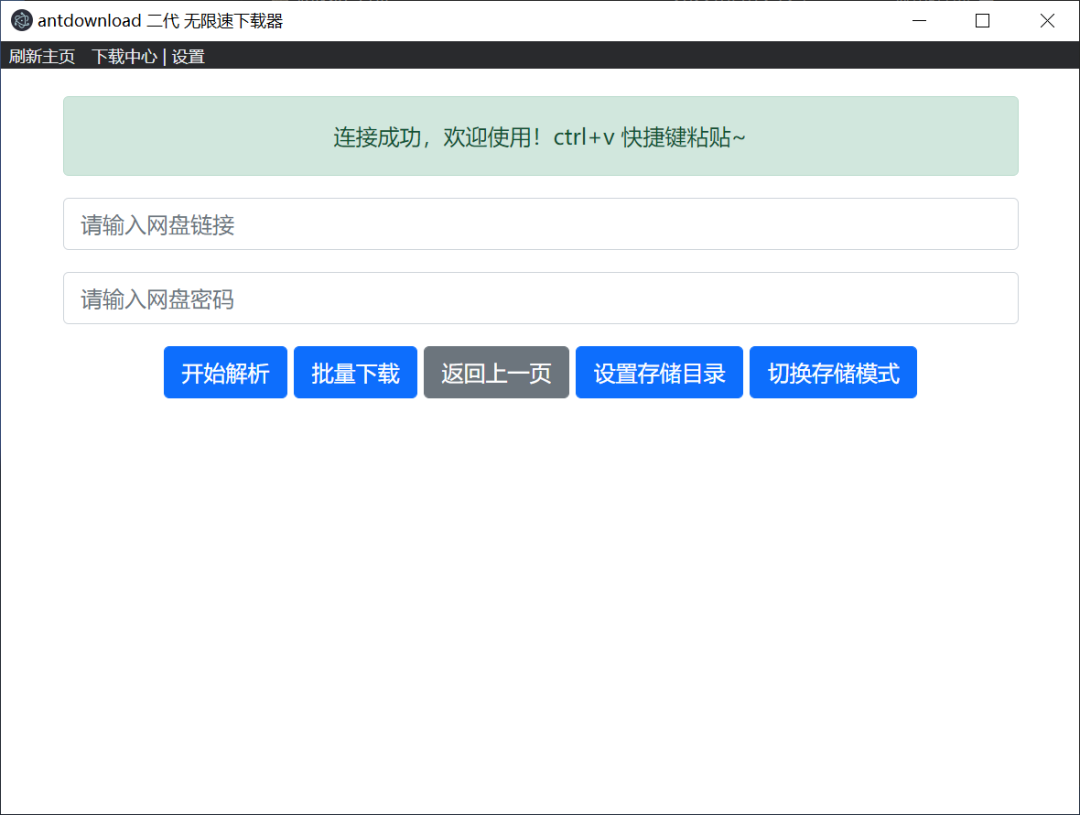Go back with 返回上一页 button

(x=496, y=373)
